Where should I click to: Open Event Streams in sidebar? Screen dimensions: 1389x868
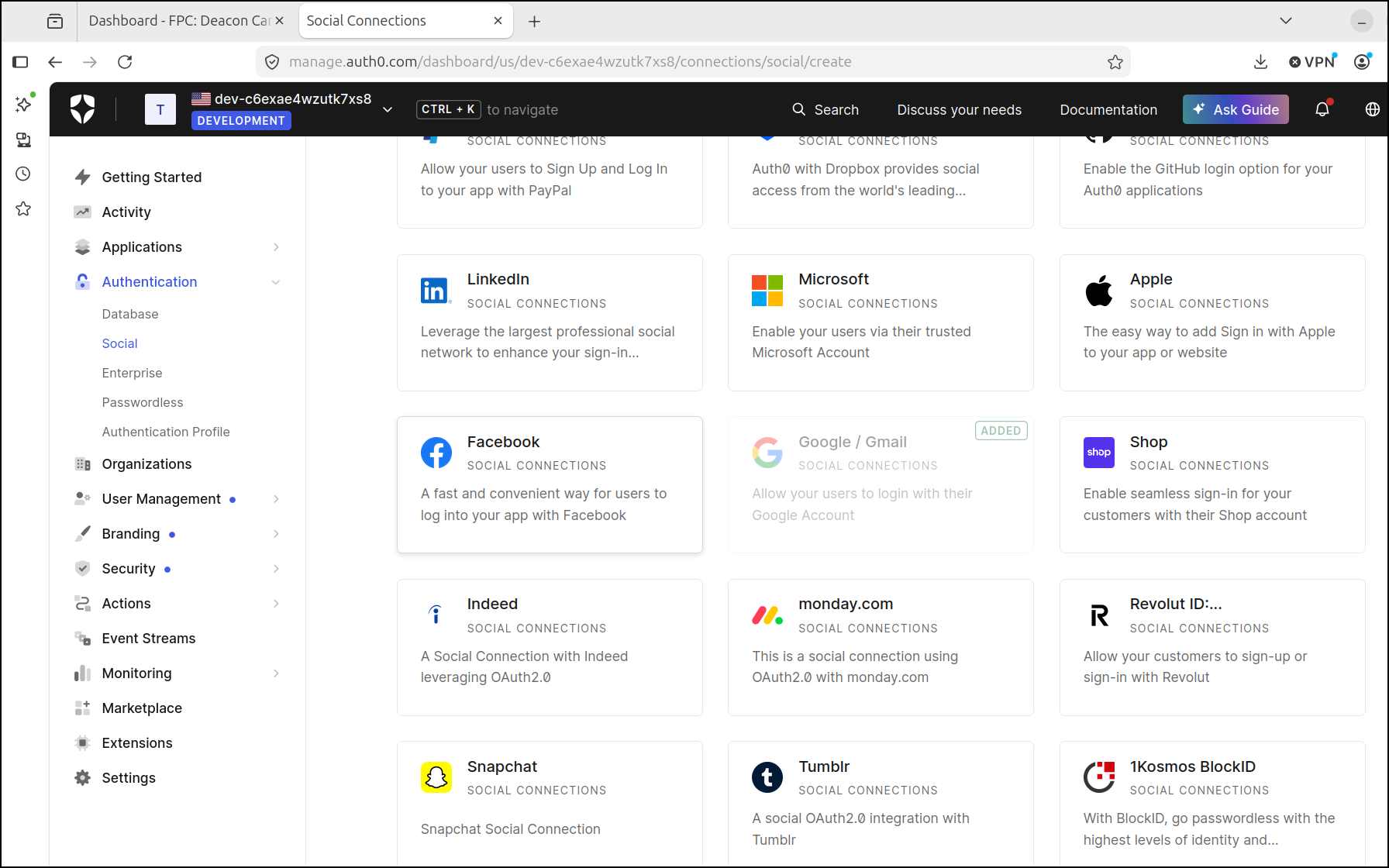149,639
